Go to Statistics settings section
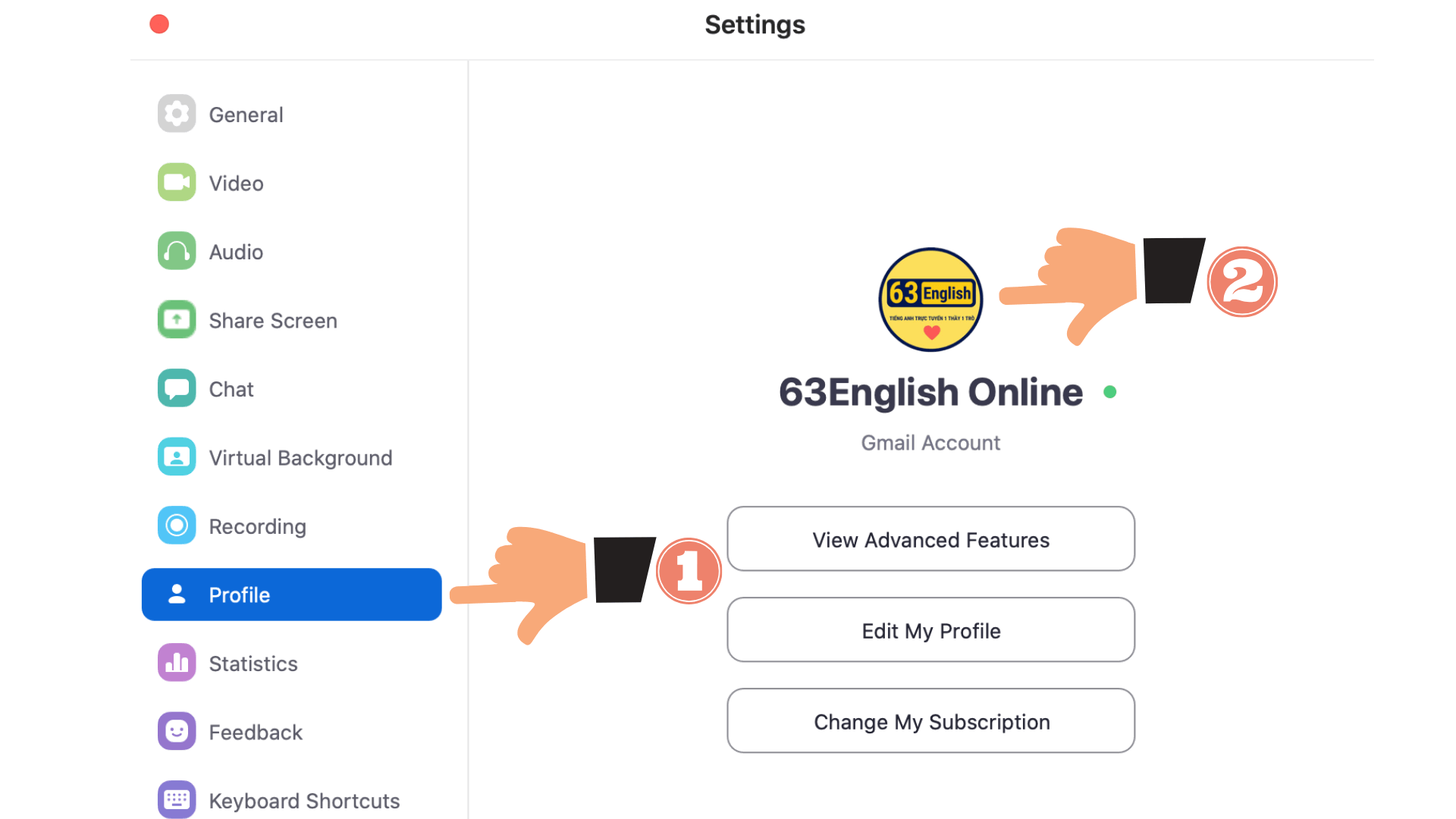1456x819 pixels. click(x=253, y=664)
